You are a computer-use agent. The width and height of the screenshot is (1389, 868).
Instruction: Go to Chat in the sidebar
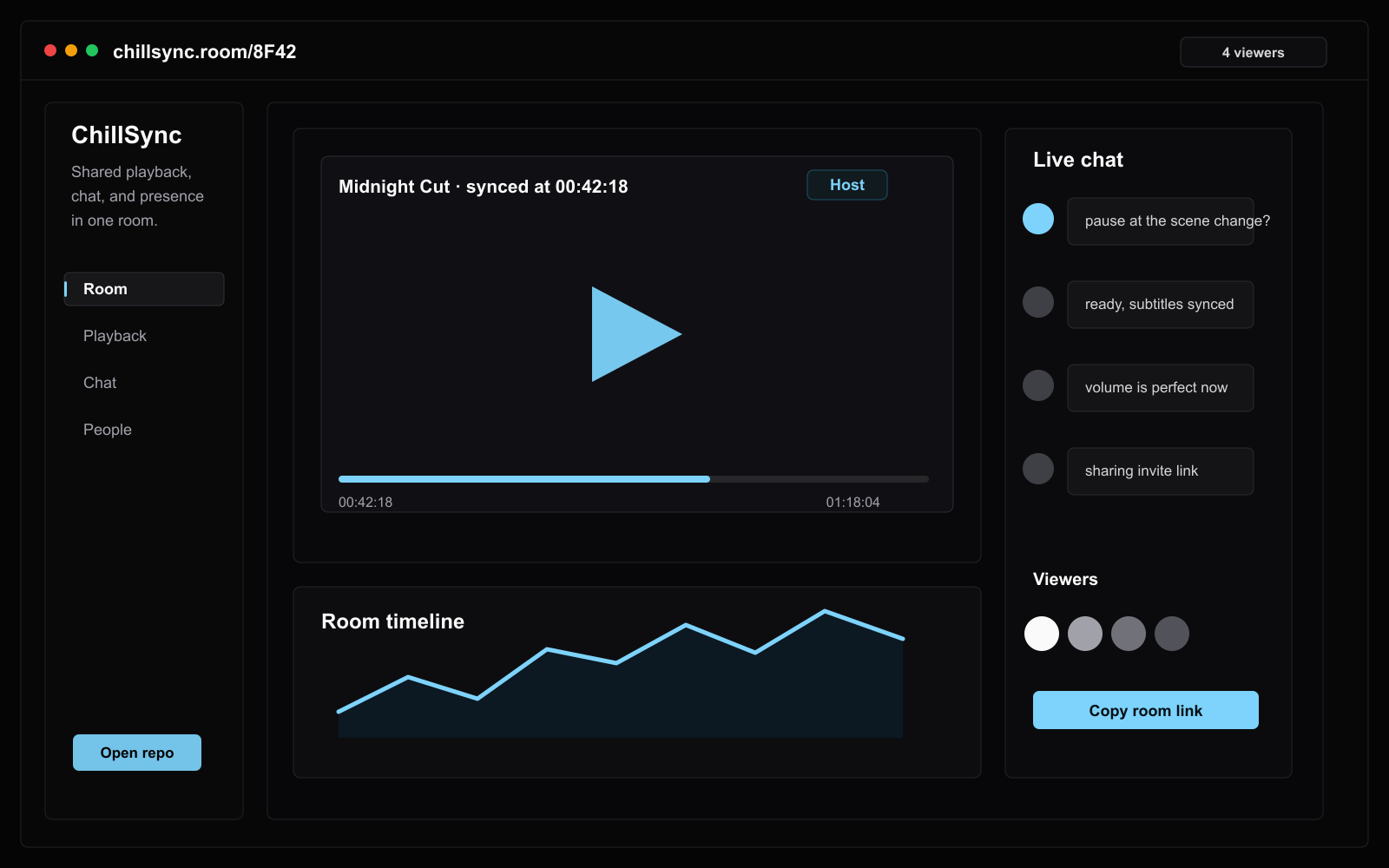pos(100,383)
